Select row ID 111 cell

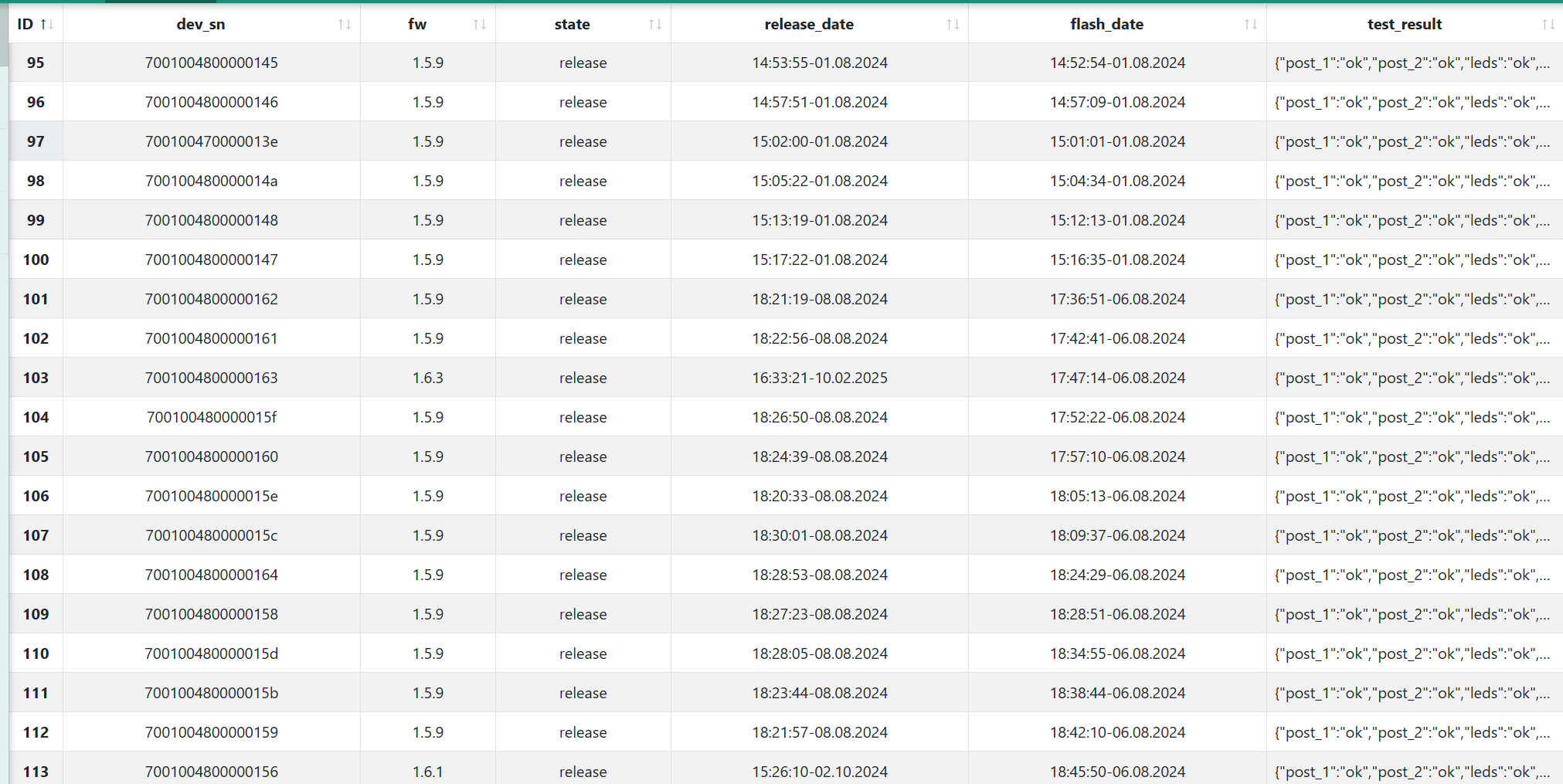pos(36,693)
